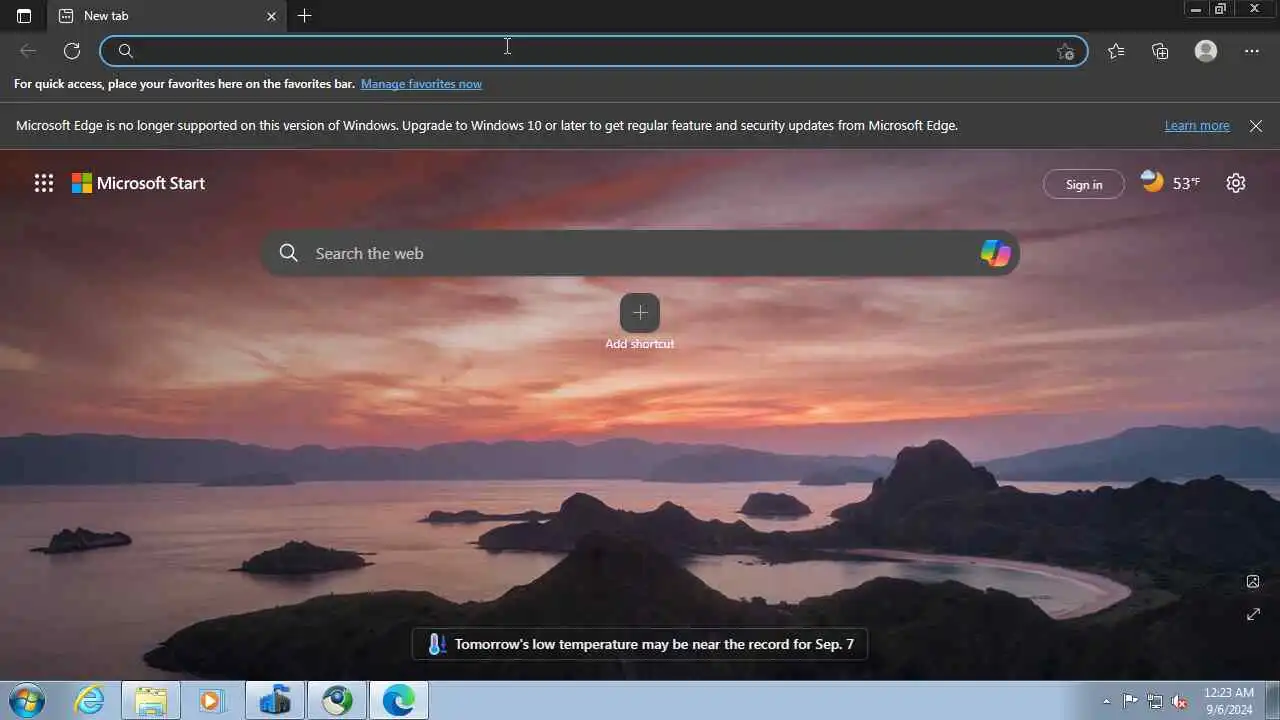Open the volume tray icon
This screenshot has height=720, width=1280.
point(1180,701)
